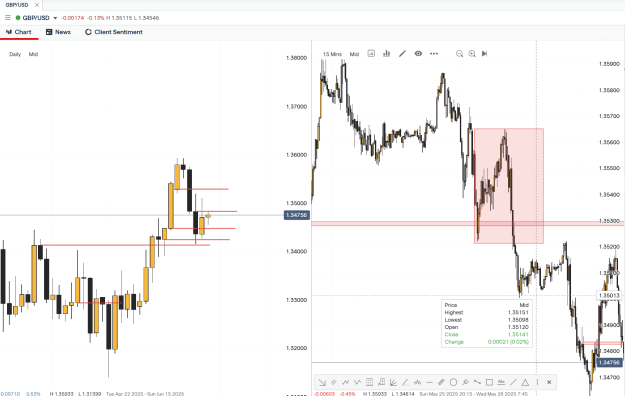
Task: Select the vertical line drawing tool
Action: coord(537,382)
